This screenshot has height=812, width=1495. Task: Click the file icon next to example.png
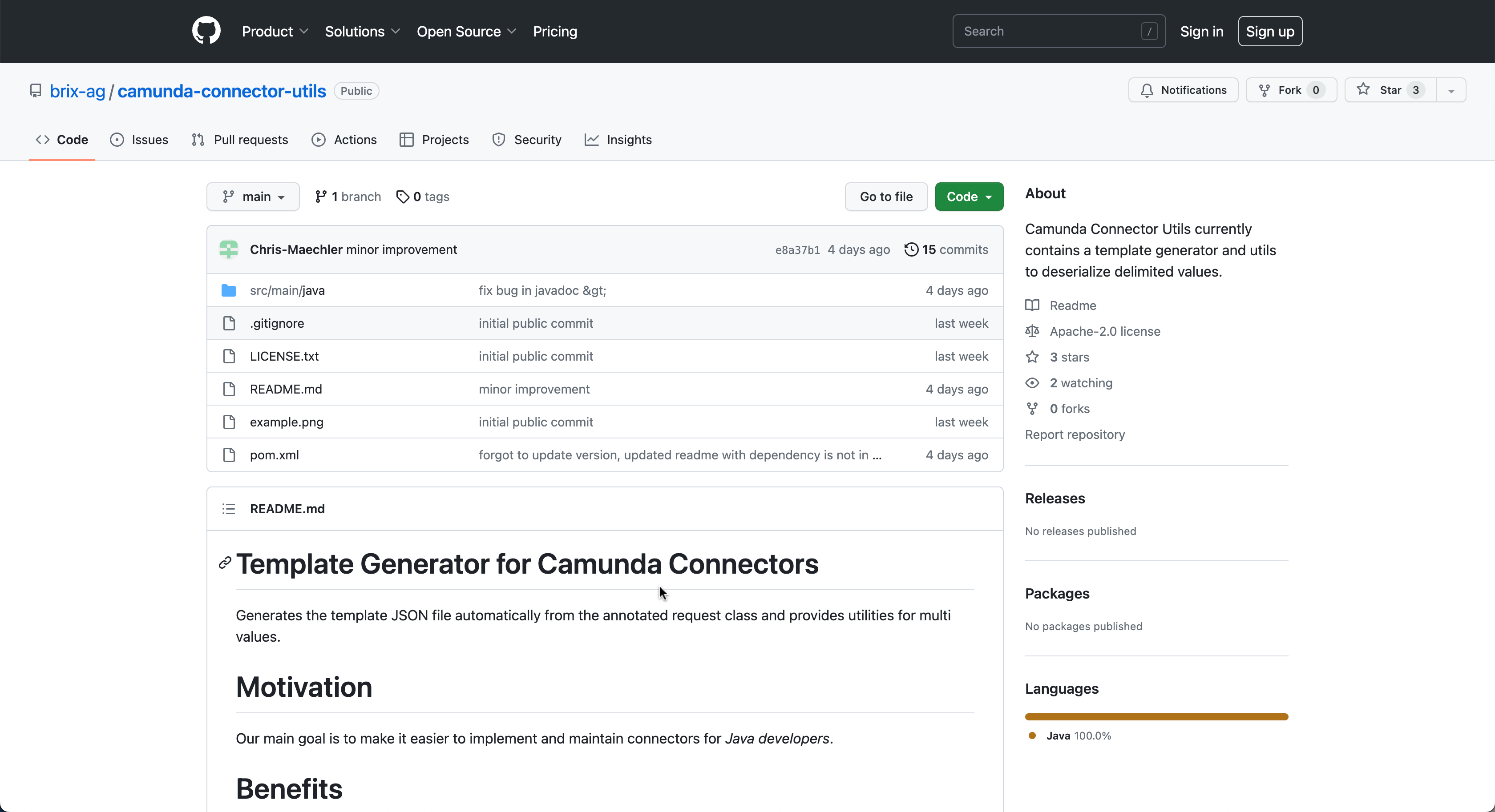click(229, 422)
